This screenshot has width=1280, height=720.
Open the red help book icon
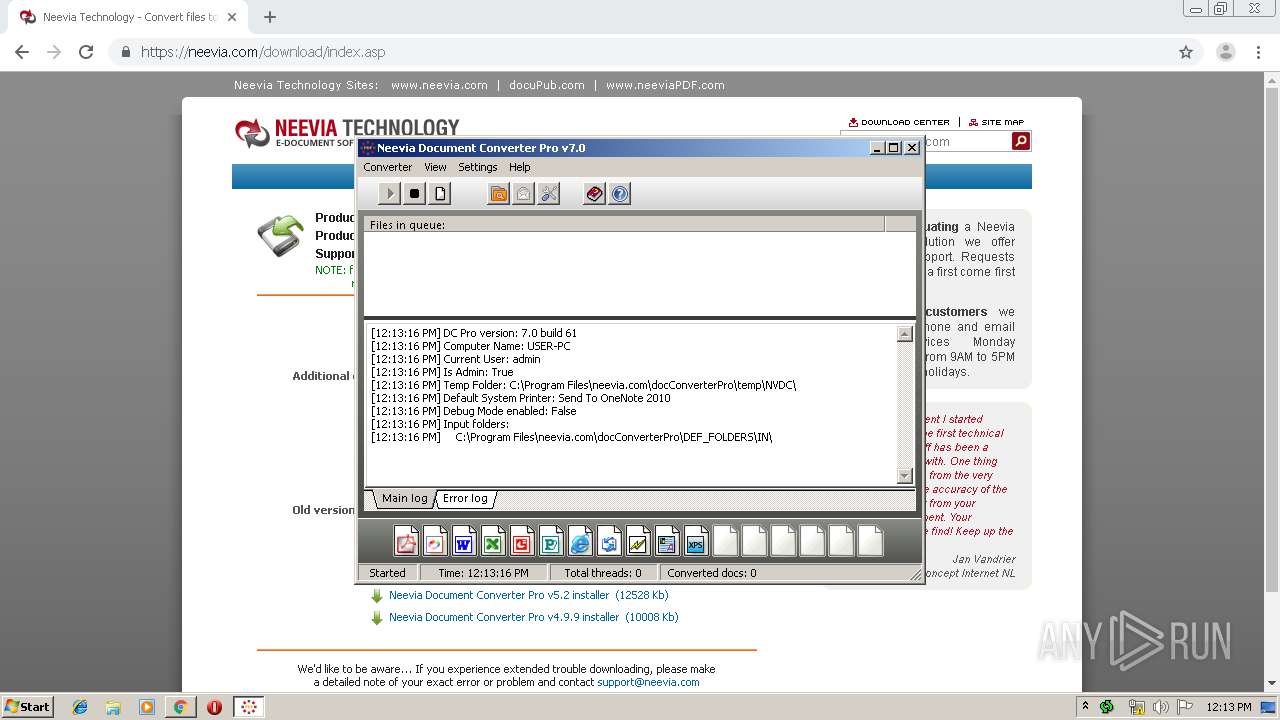594,194
